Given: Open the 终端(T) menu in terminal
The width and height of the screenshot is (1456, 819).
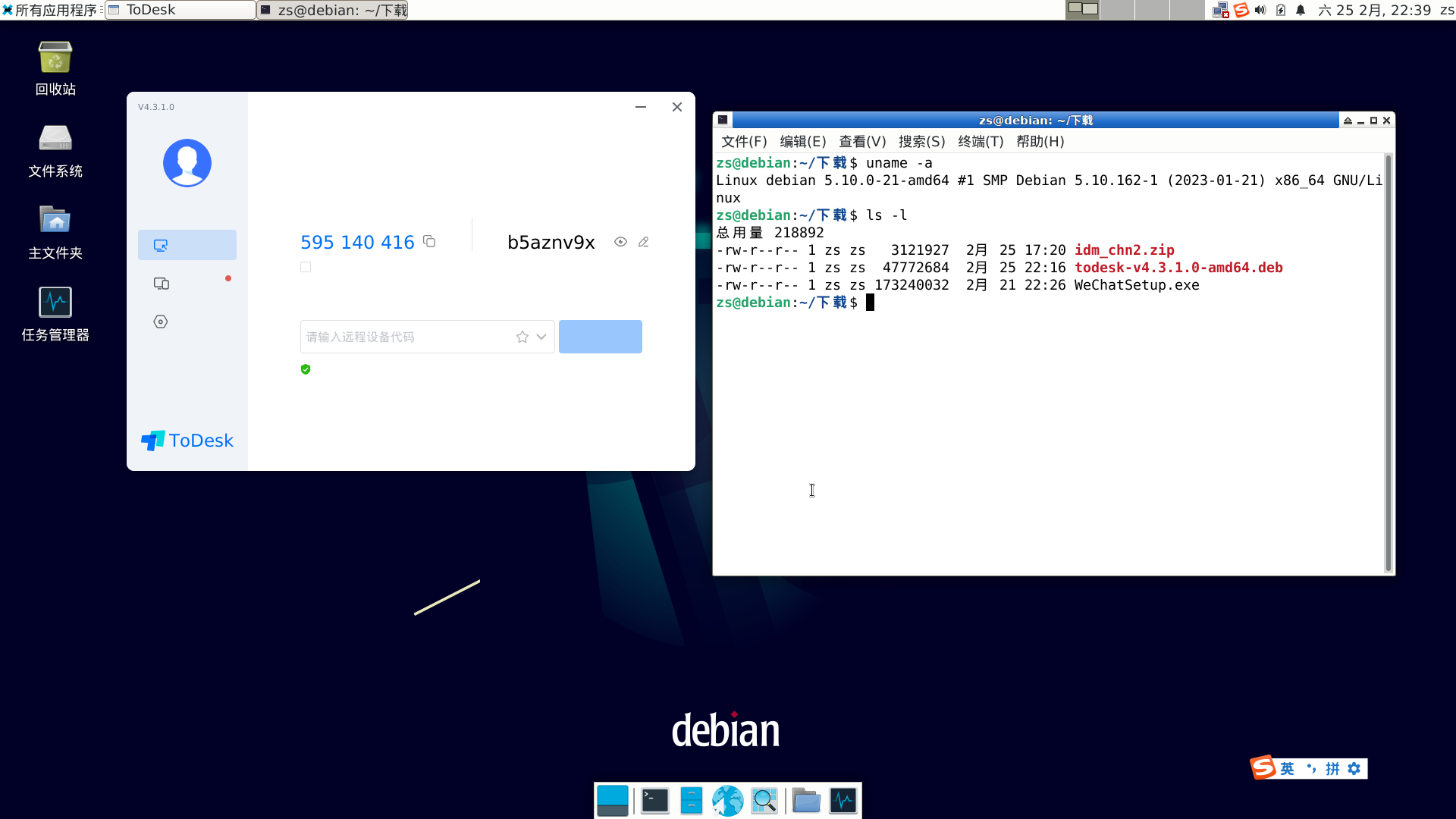Looking at the screenshot, I should tap(981, 142).
